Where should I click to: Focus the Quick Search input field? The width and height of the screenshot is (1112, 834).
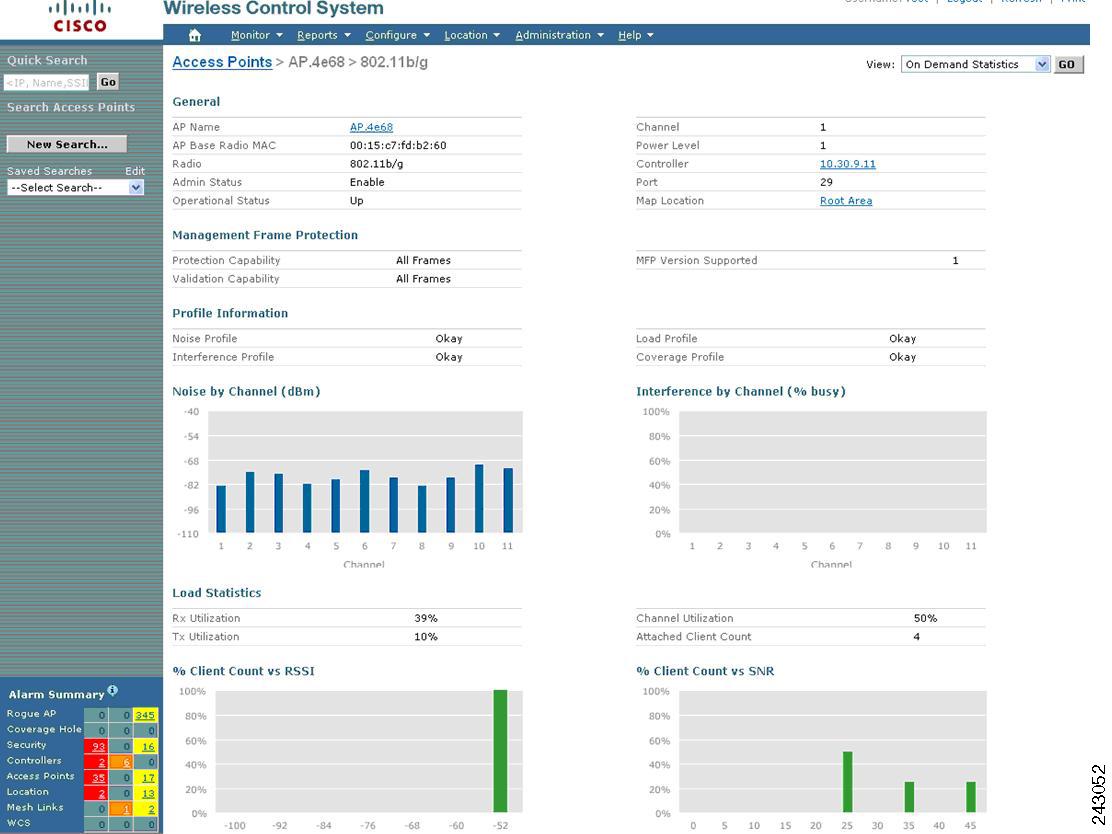point(47,82)
